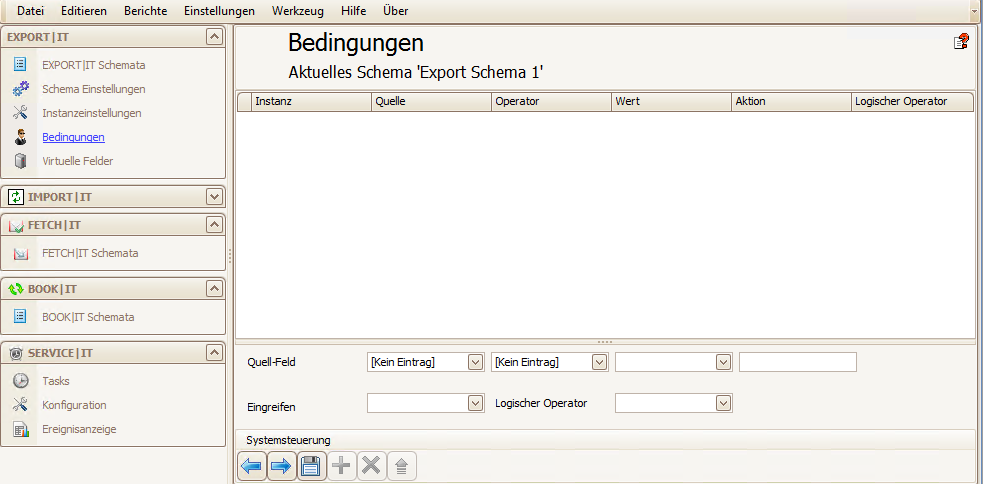
Task: Open Konfiguration link
Action: point(75,405)
